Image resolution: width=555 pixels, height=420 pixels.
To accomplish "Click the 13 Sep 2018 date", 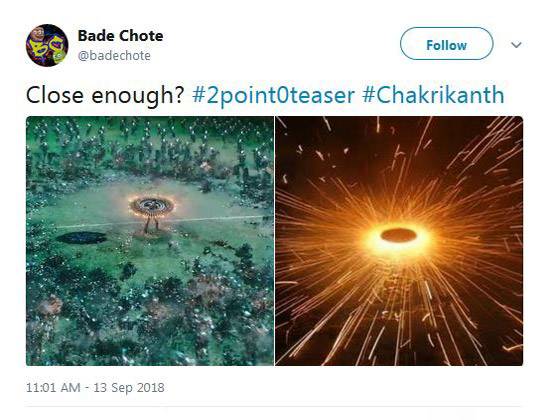I will tap(129, 387).
